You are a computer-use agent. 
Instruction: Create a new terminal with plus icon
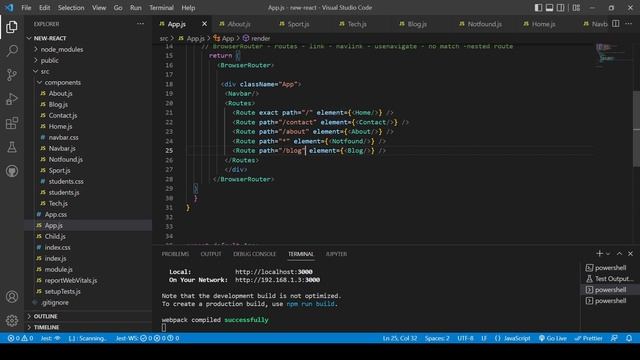point(599,254)
